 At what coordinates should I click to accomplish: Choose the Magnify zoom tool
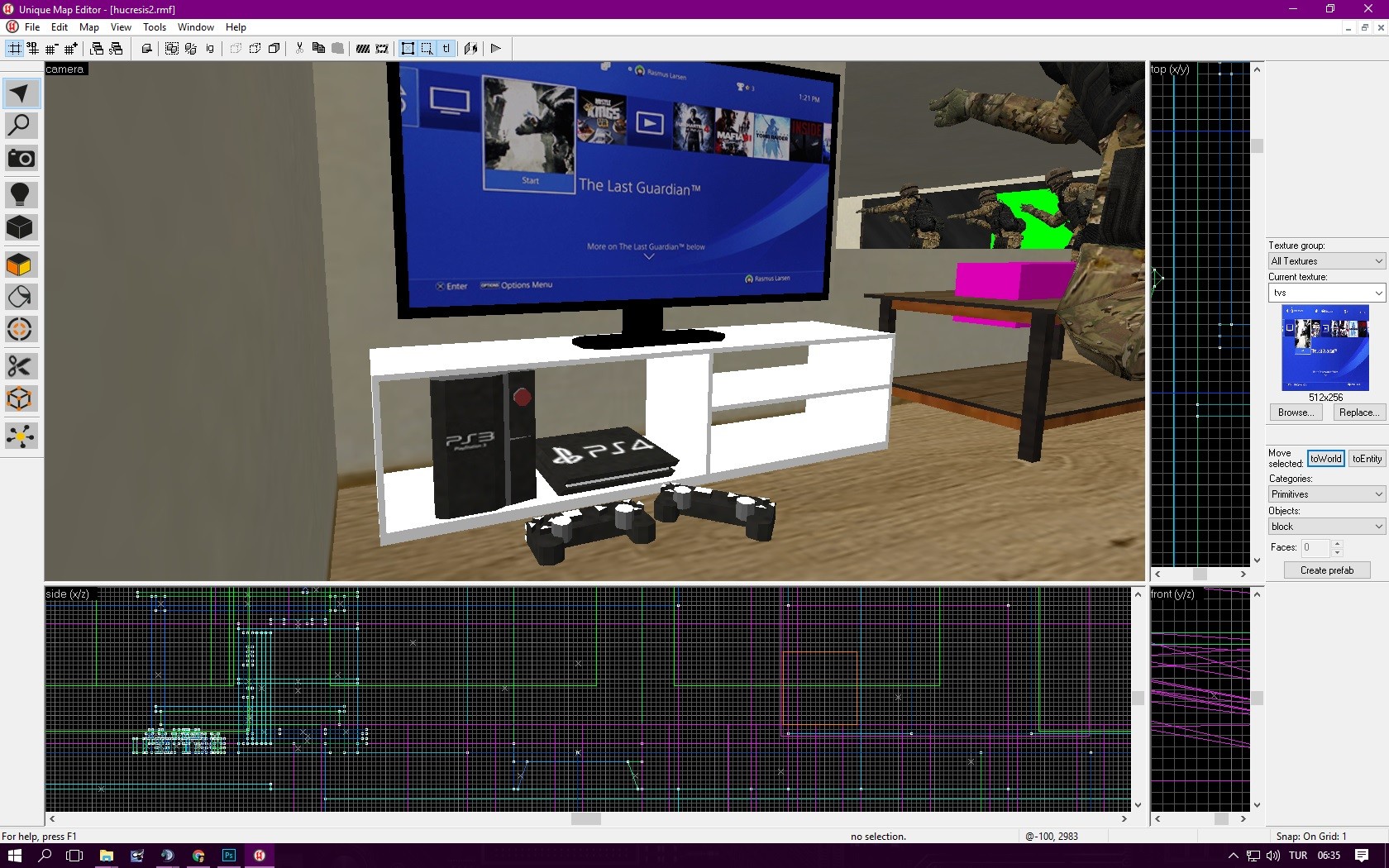point(20,126)
